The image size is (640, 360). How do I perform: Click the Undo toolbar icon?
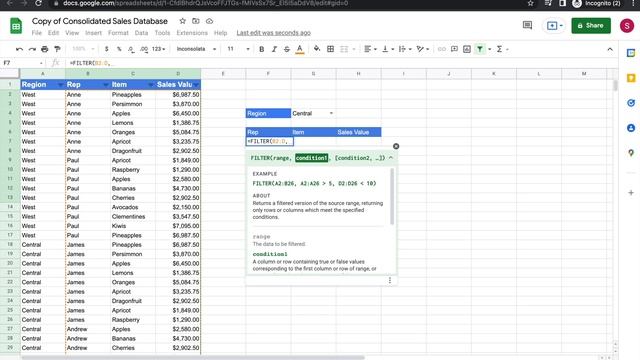pyautogui.click(x=19, y=49)
